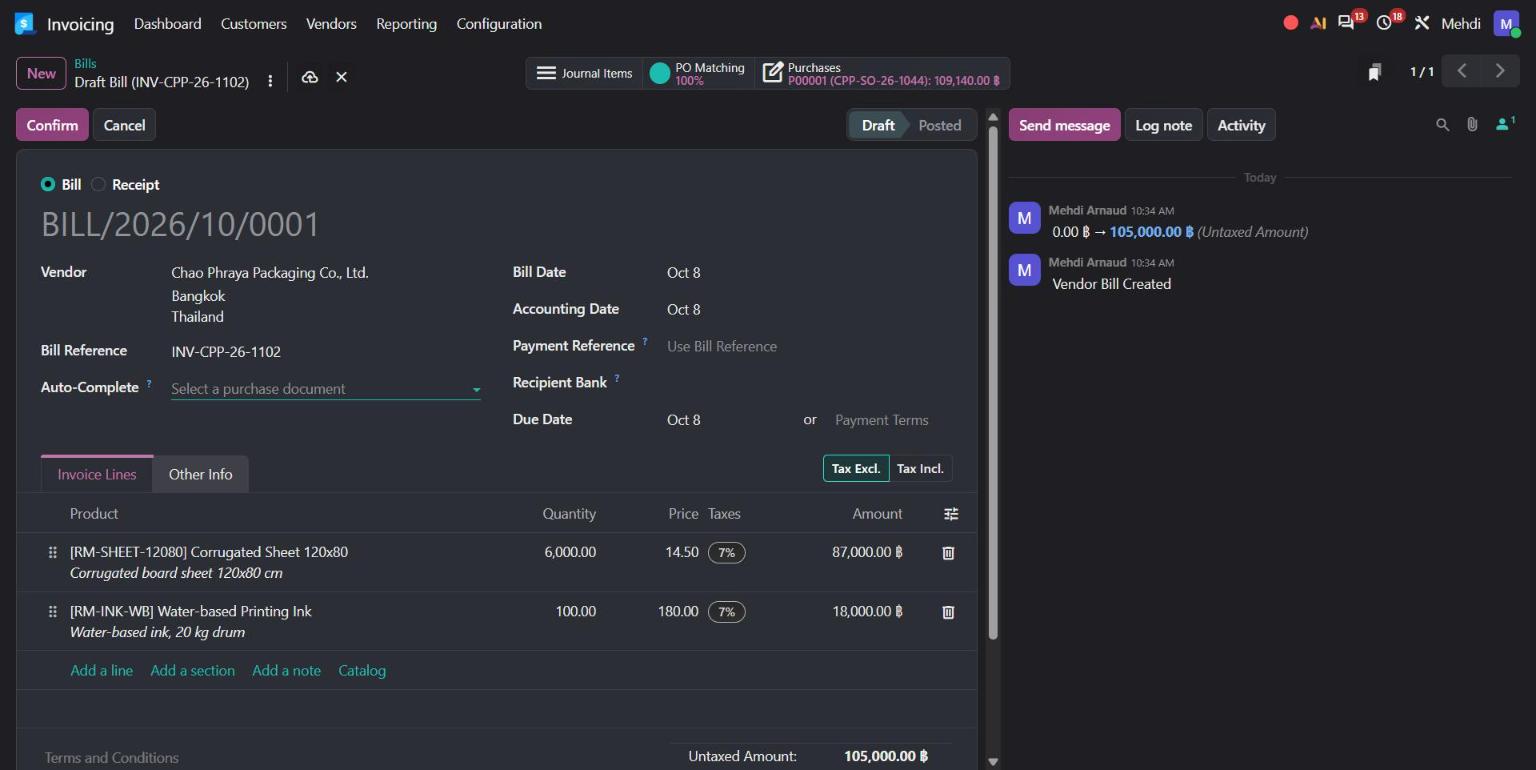Click the Payment Reference field
This screenshot has height=770, width=1536.
(810, 346)
